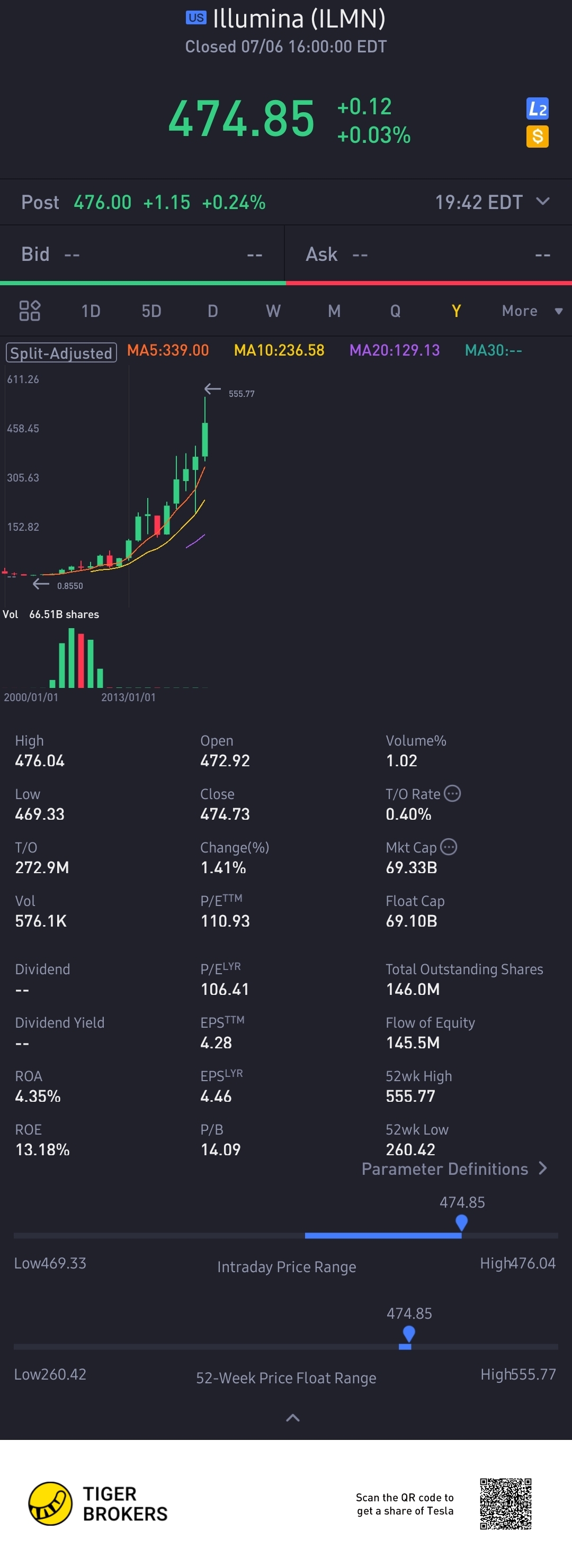572x1568 pixels.
Task: Collapse the quote details panel chevron
Action: coord(292,1418)
